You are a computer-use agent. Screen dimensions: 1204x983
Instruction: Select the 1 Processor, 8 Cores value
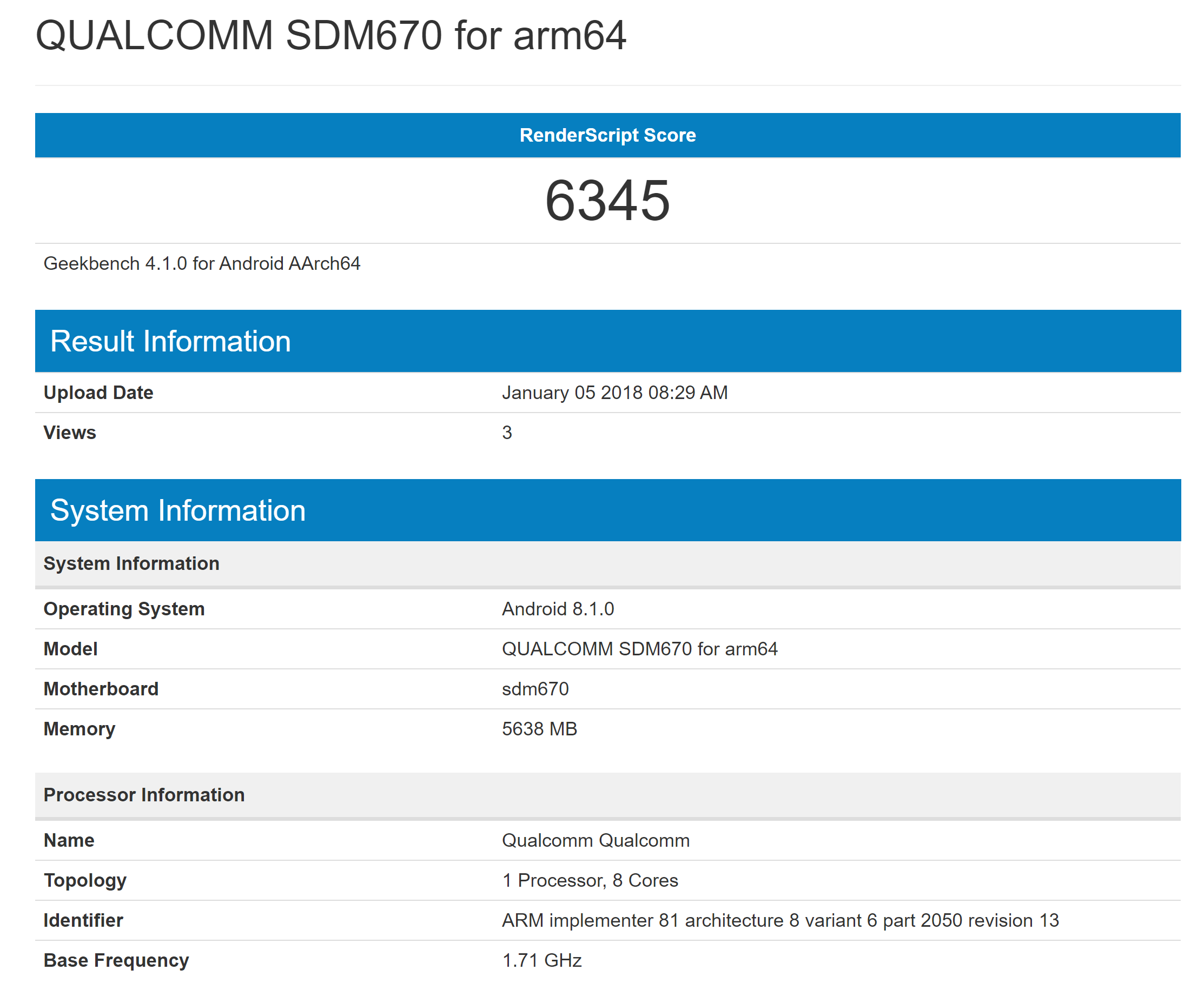tap(590, 880)
